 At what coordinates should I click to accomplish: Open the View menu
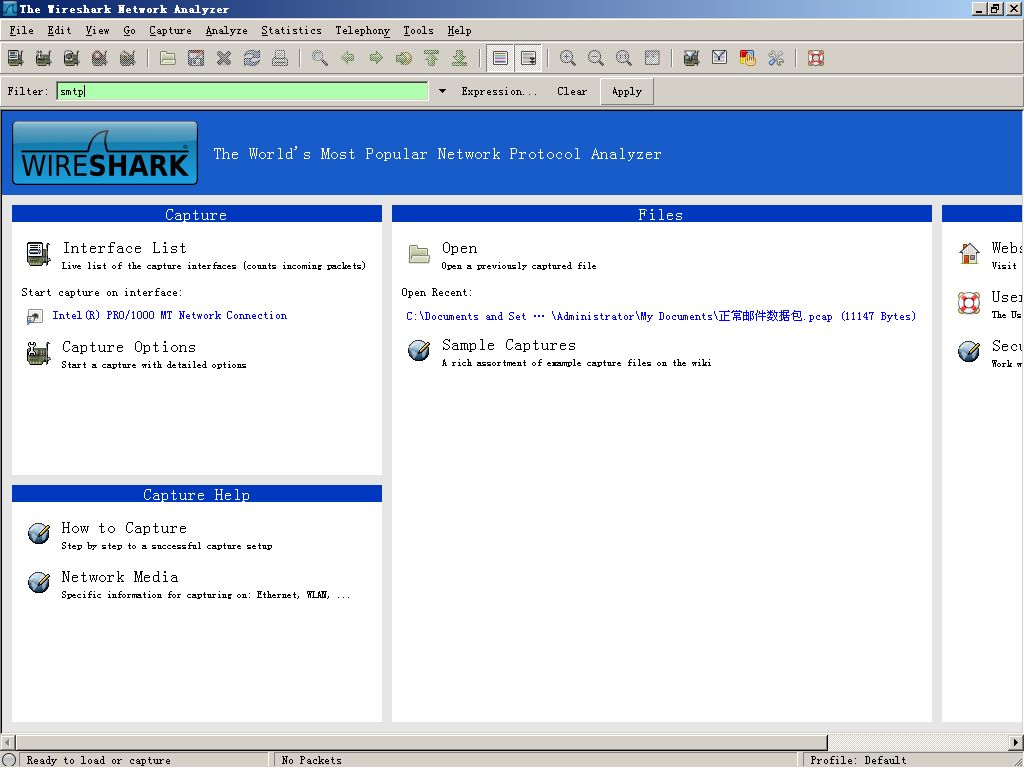97,31
